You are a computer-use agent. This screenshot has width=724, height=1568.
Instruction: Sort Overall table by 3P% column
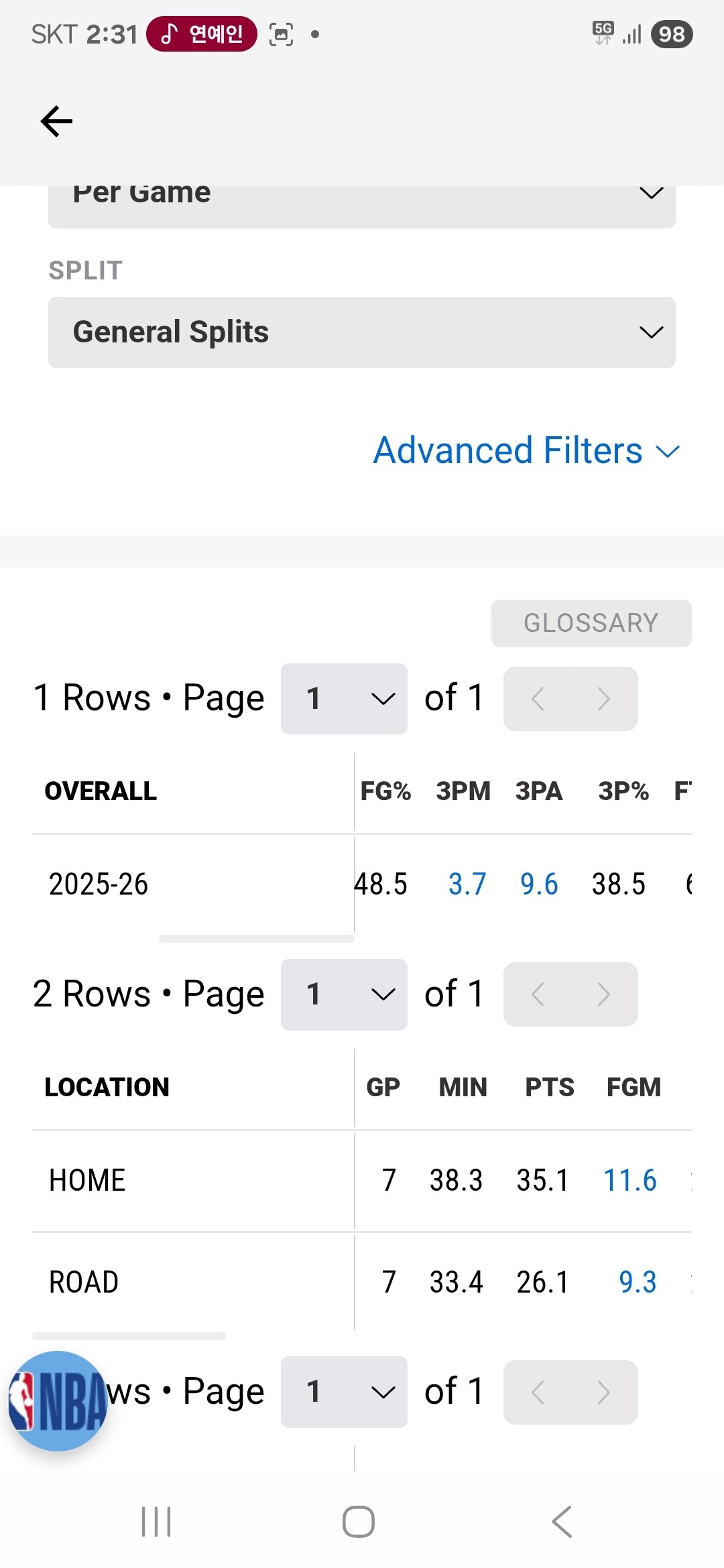[623, 791]
